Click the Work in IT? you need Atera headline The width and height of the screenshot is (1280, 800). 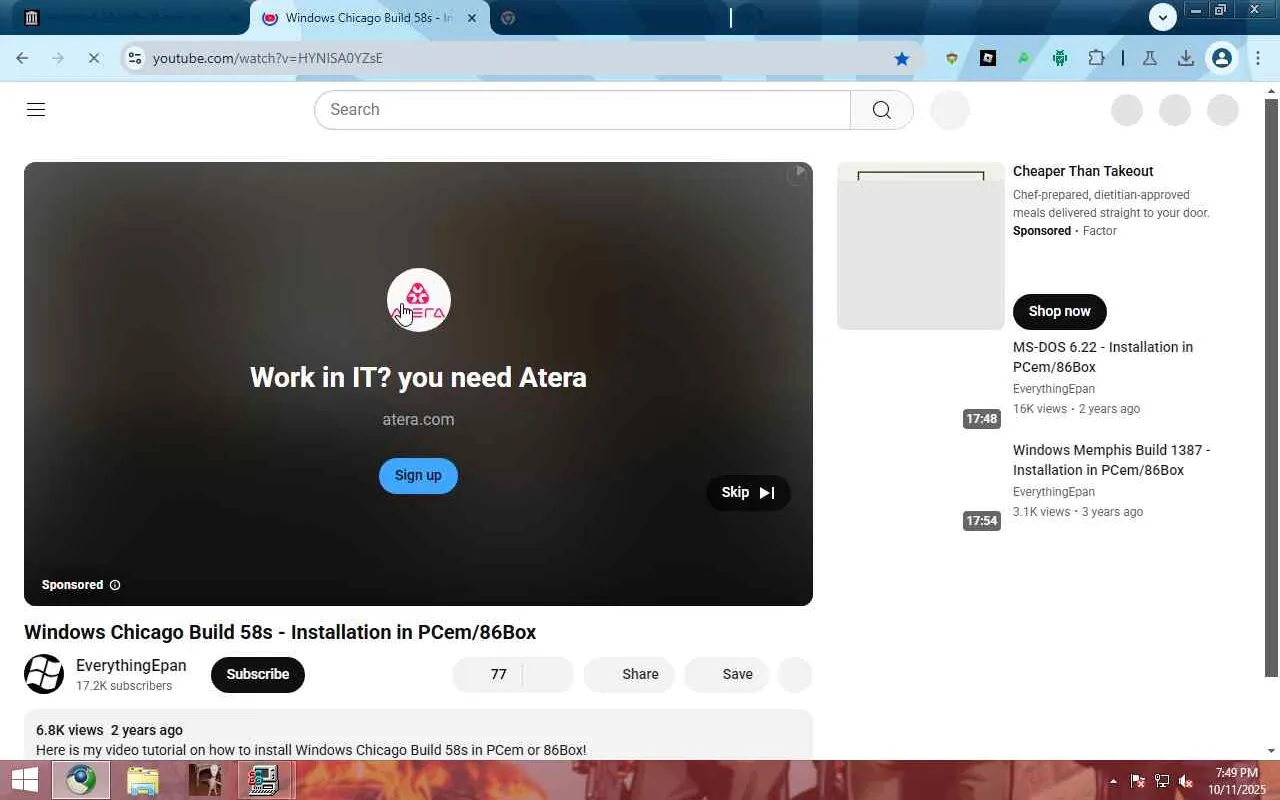[418, 378]
